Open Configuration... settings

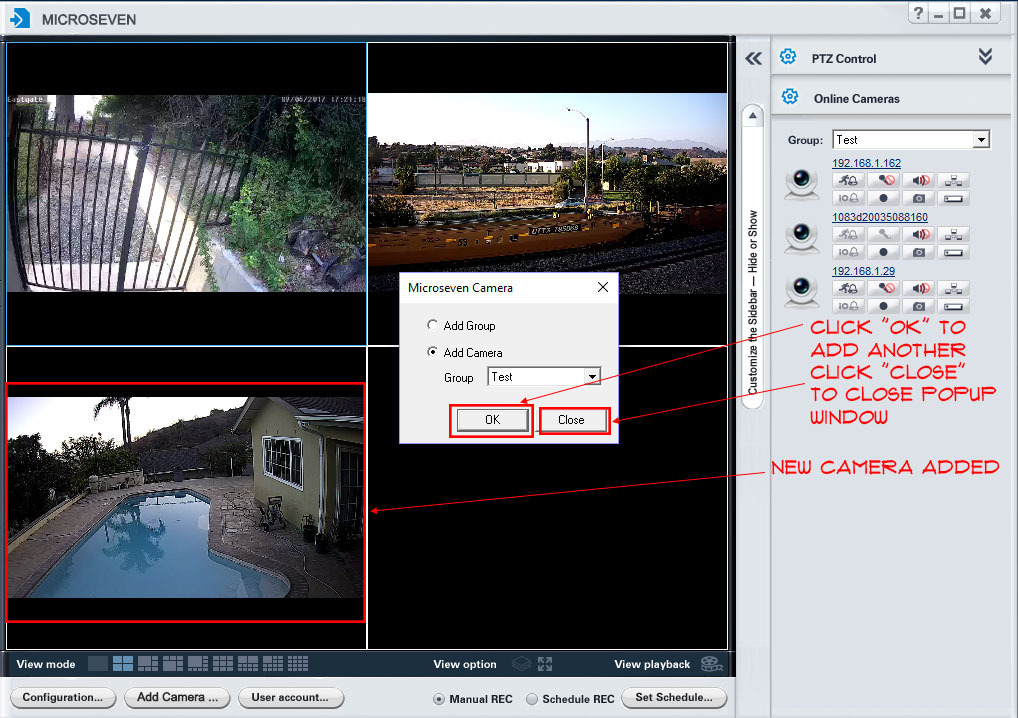63,698
